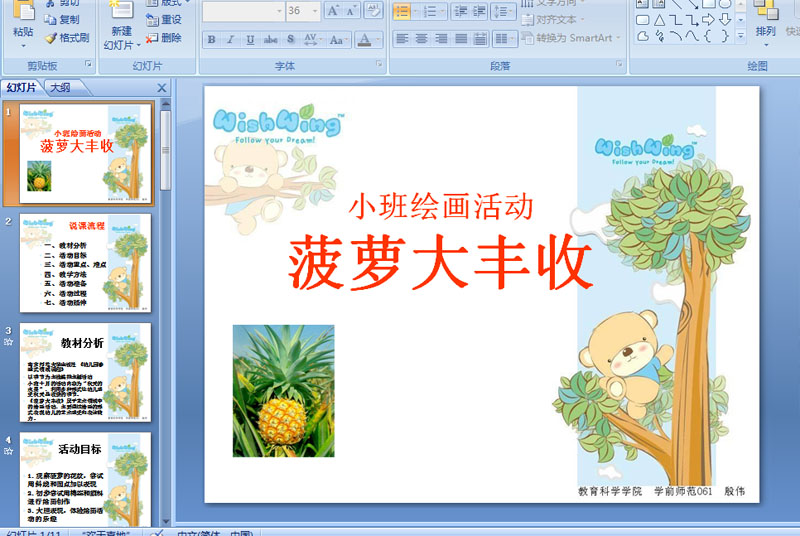
Task: Select the right arrow shape
Action: pos(708,20)
